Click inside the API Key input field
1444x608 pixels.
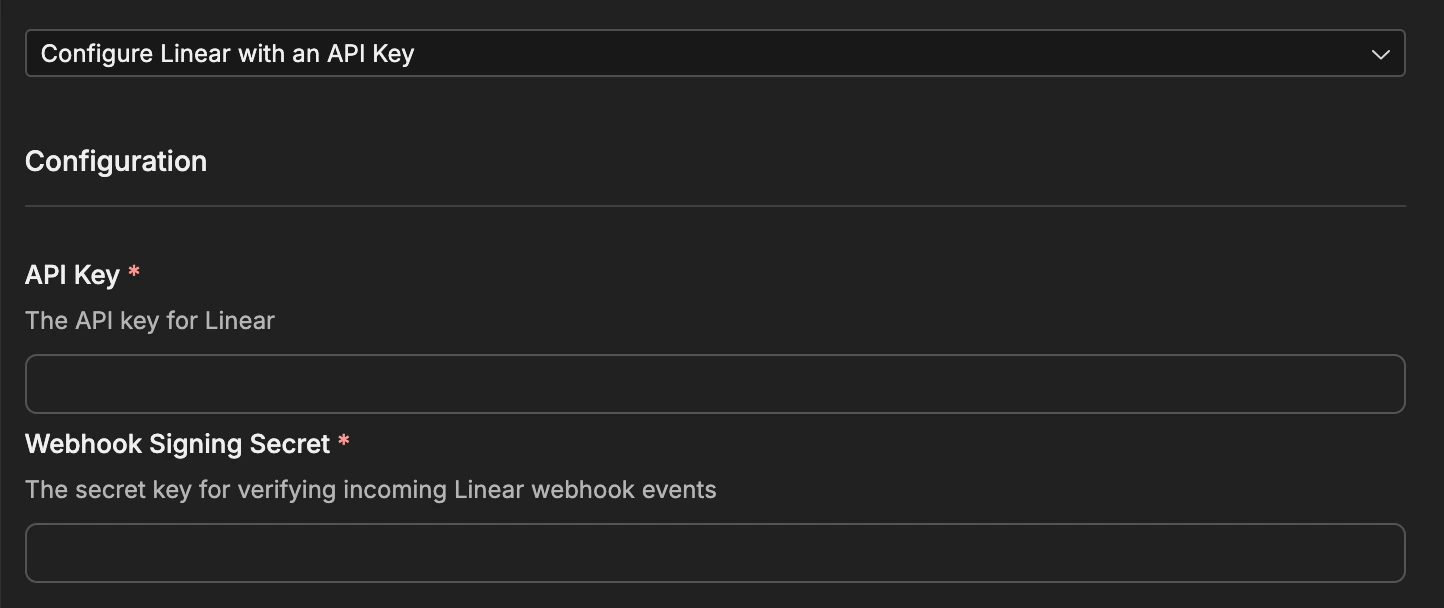pyautogui.click(x=716, y=384)
